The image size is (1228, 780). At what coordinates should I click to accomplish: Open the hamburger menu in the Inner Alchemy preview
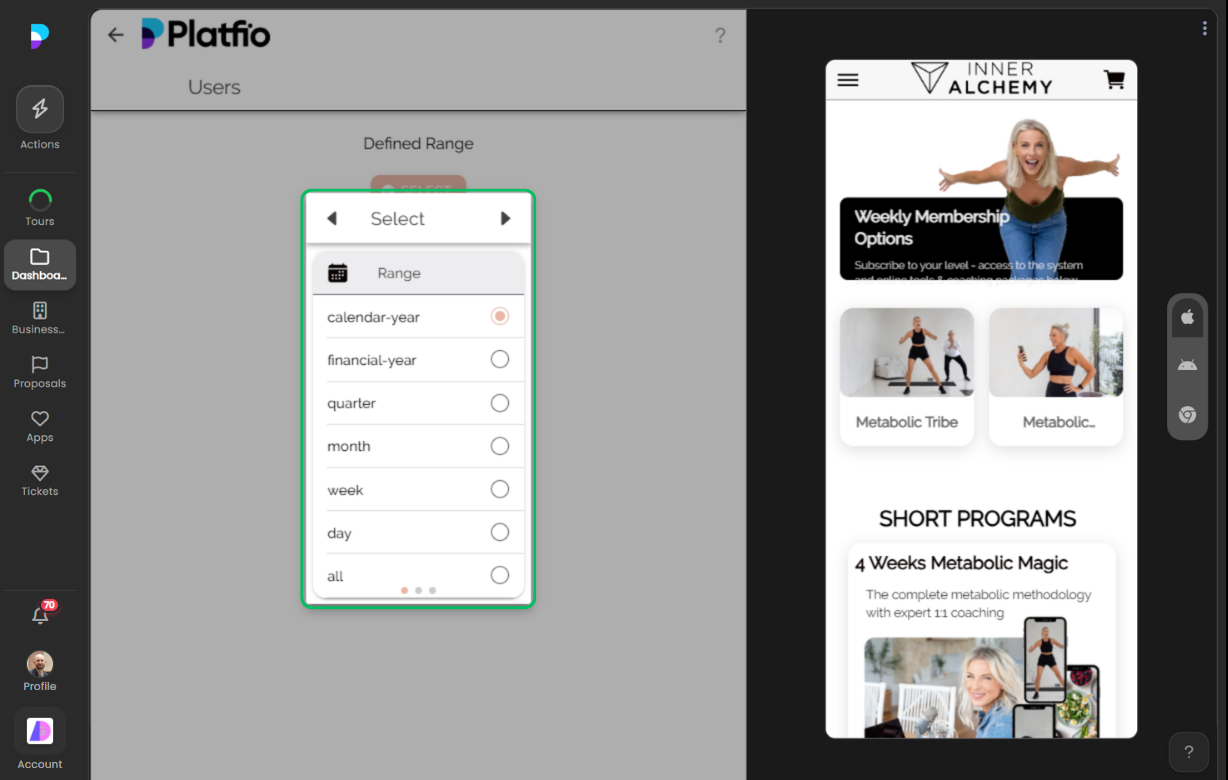point(847,80)
